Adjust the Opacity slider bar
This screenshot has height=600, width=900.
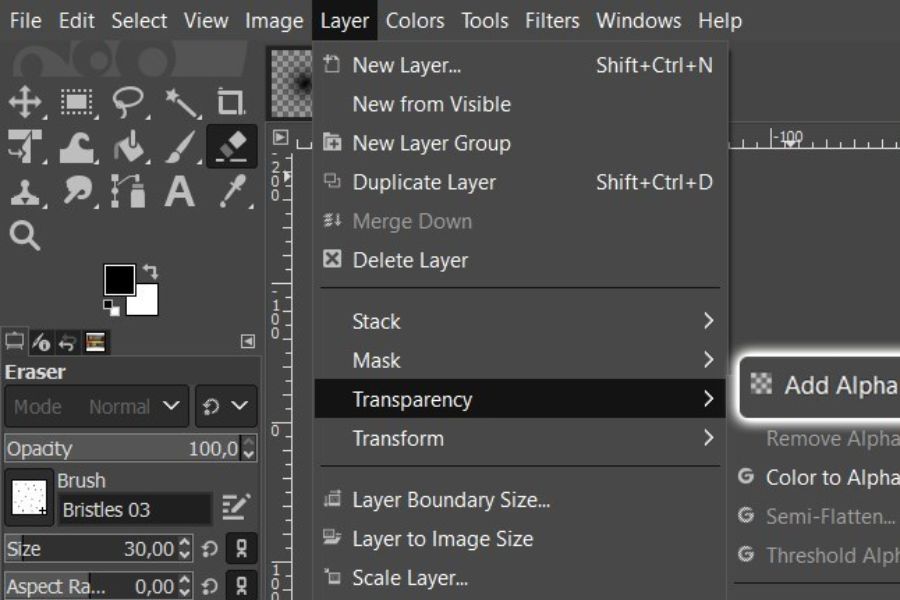[x=124, y=448]
